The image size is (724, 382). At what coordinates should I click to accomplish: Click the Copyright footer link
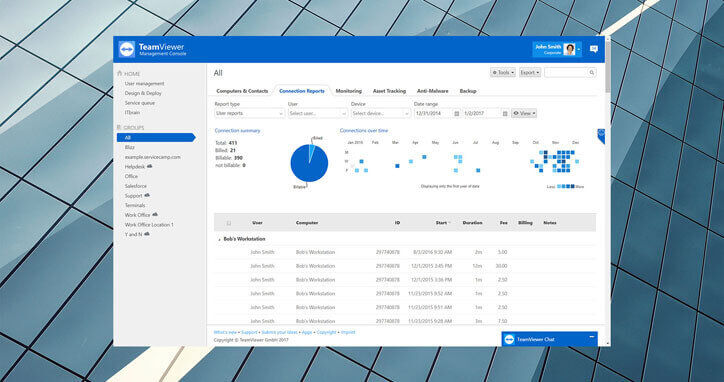pos(326,332)
